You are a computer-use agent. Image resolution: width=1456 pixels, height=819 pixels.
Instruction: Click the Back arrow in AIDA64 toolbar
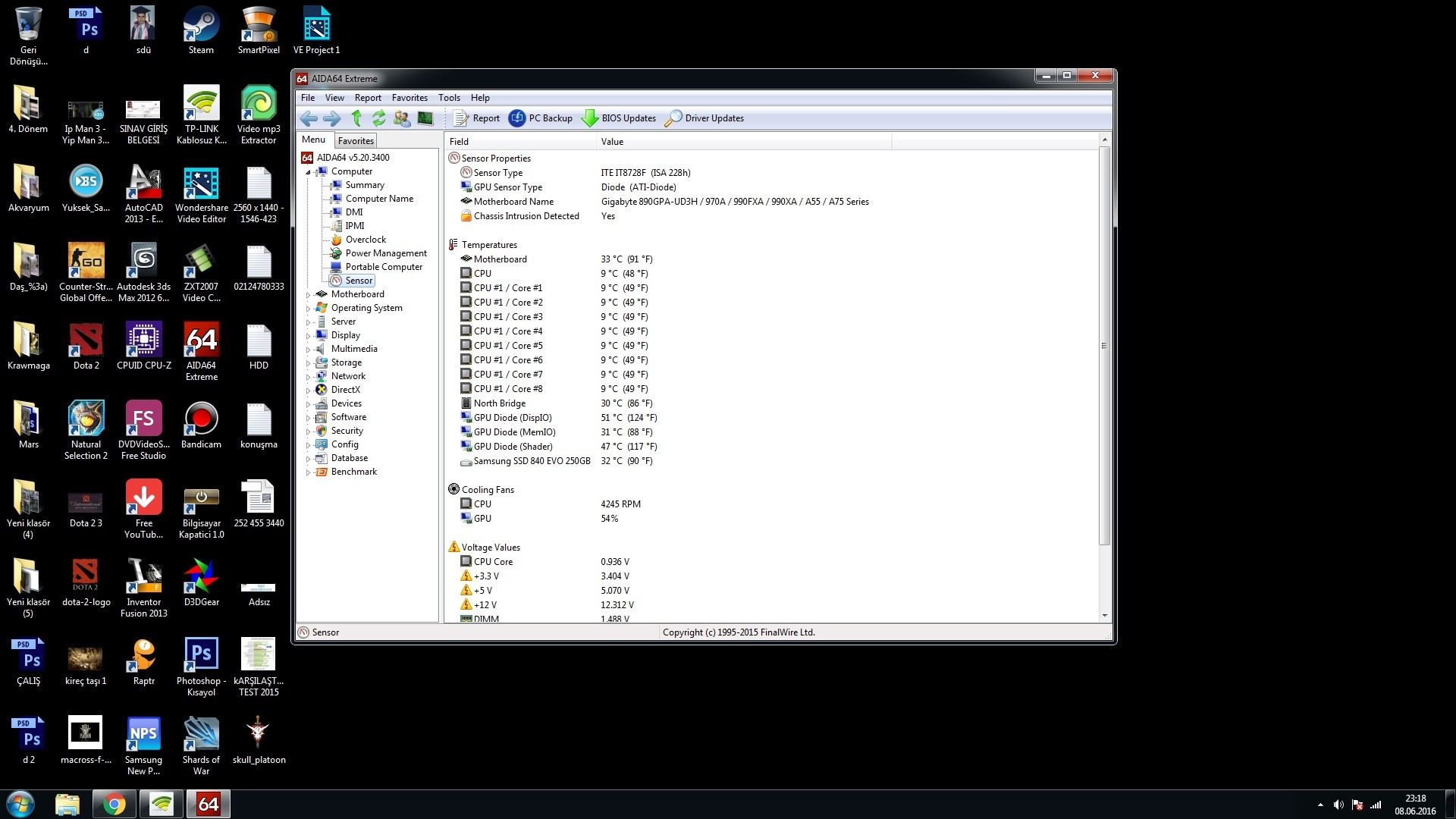click(x=309, y=118)
